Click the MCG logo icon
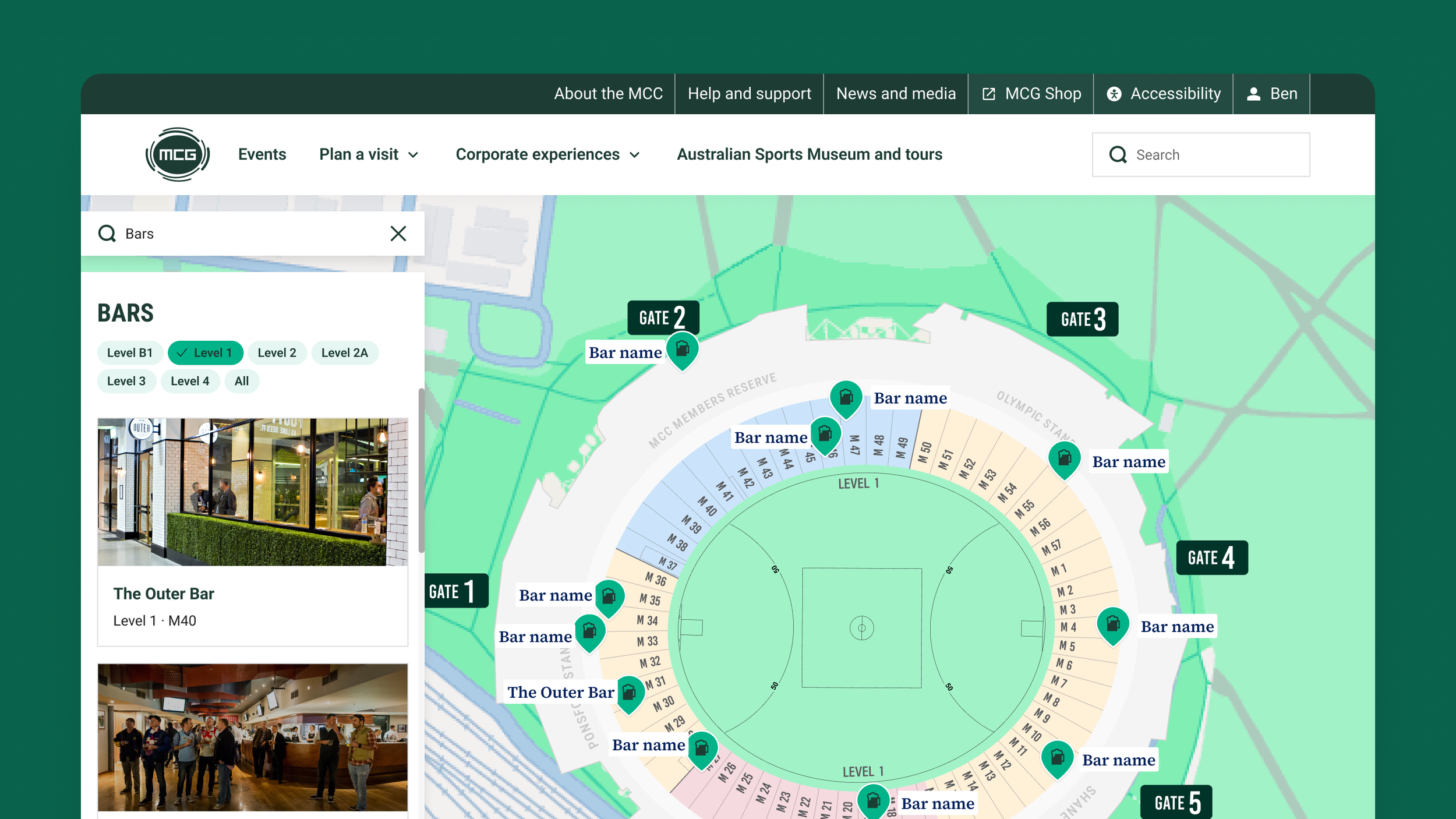The width and height of the screenshot is (1456, 819). (177, 154)
